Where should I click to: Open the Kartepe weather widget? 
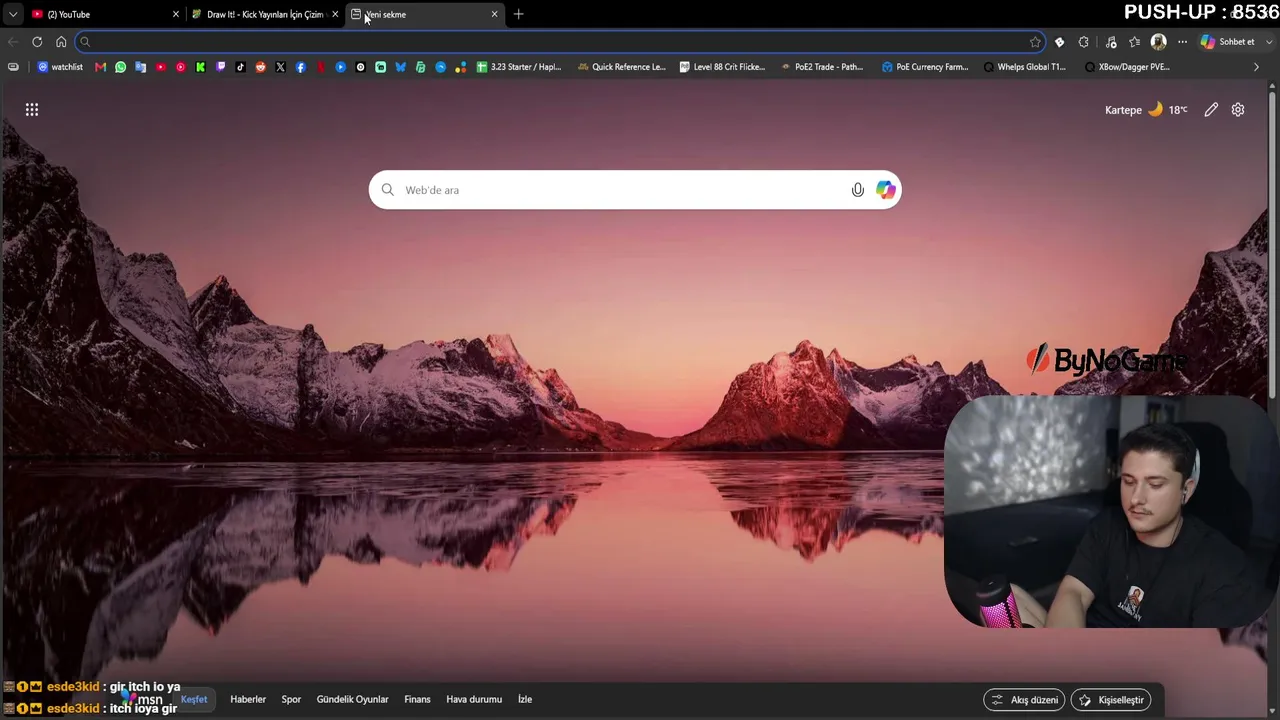pos(1146,110)
